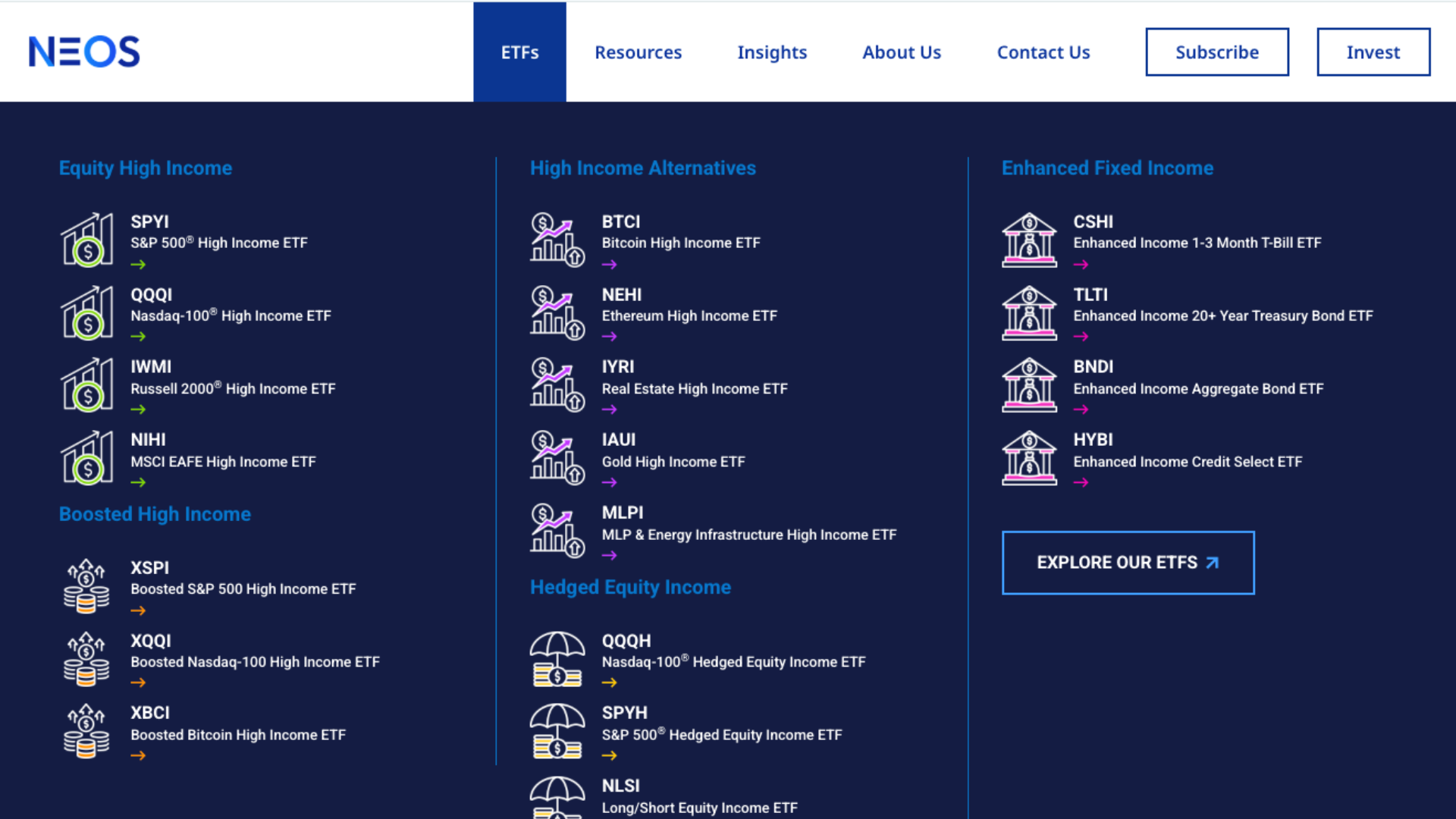Click the Explore Our ETFs button
1456x819 pixels.
click(x=1128, y=563)
